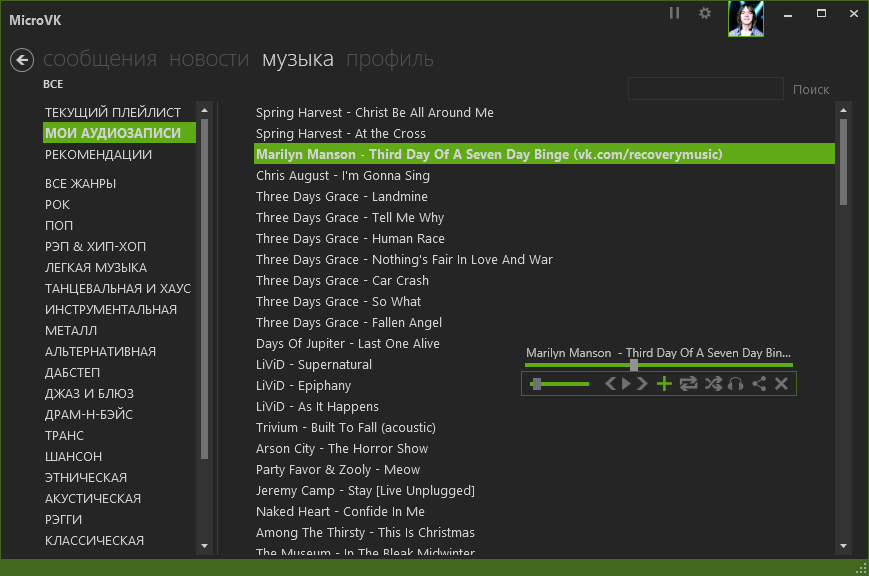Click the genre list scroll-up arrow
The height and width of the screenshot is (576, 869).
[205, 110]
